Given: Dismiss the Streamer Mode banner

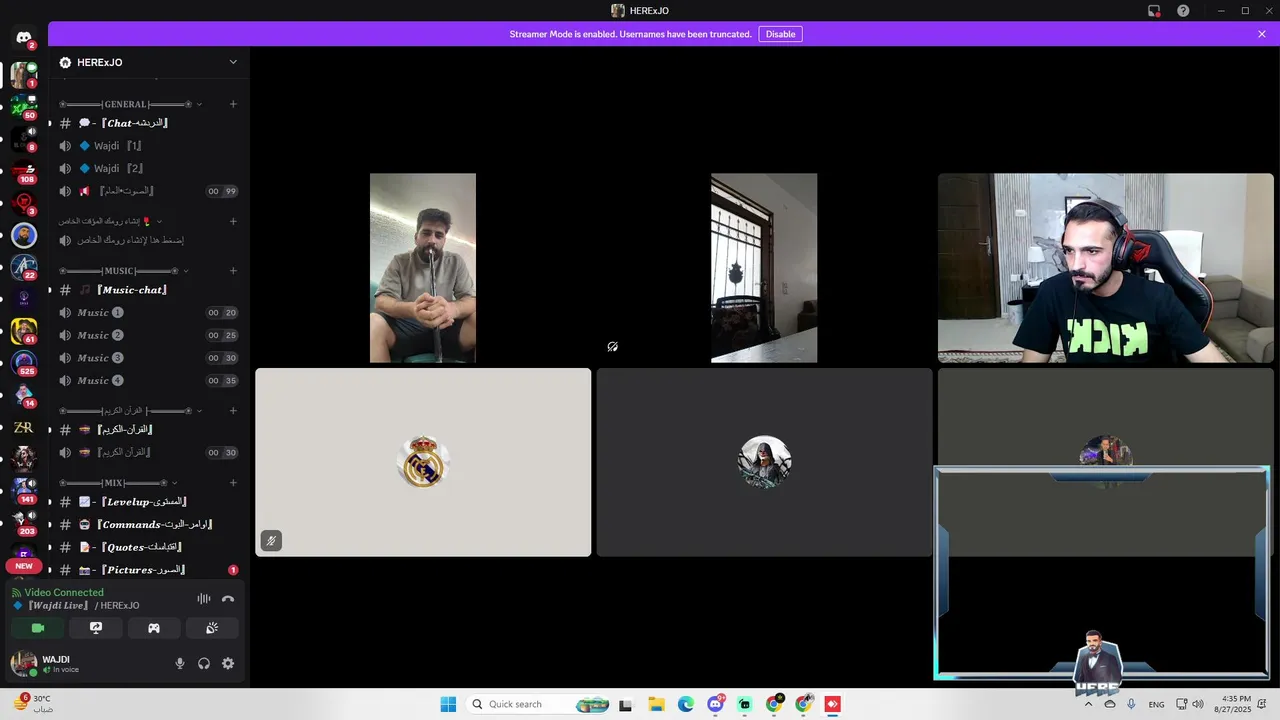Looking at the screenshot, I should (1262, 34).
